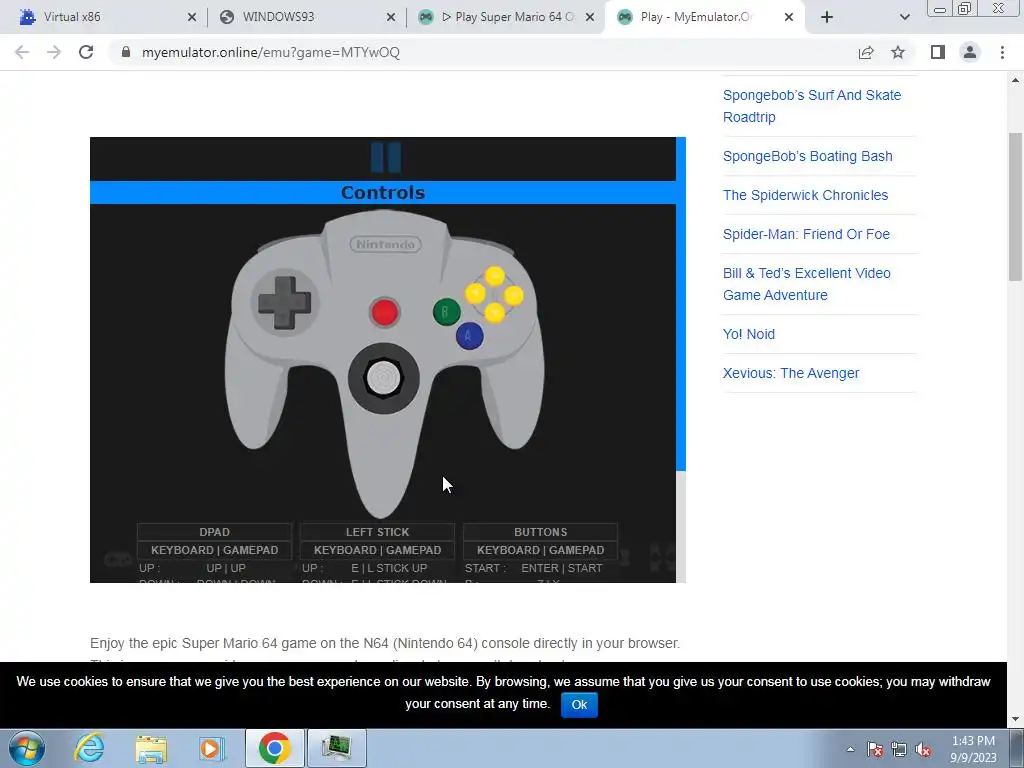Open the taskbar clock showing 1:43 PM
This screenshot has height=768, width=1024.
tap(973, 749)
